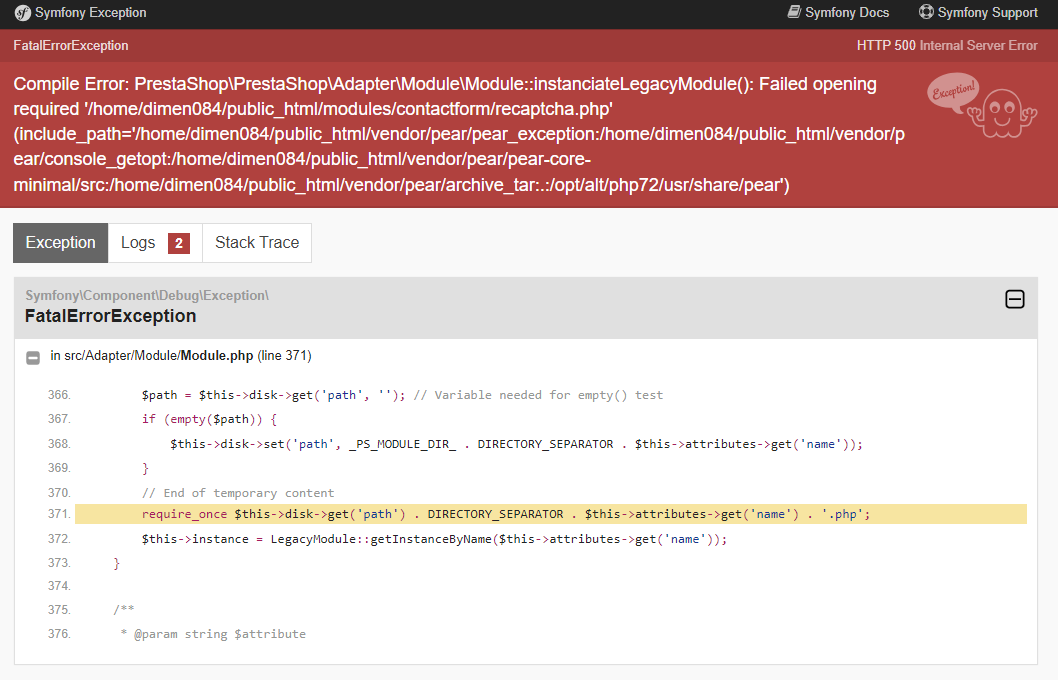Click line 370 End of temporary content comment

pyautogui.click(x=238, y=493)
